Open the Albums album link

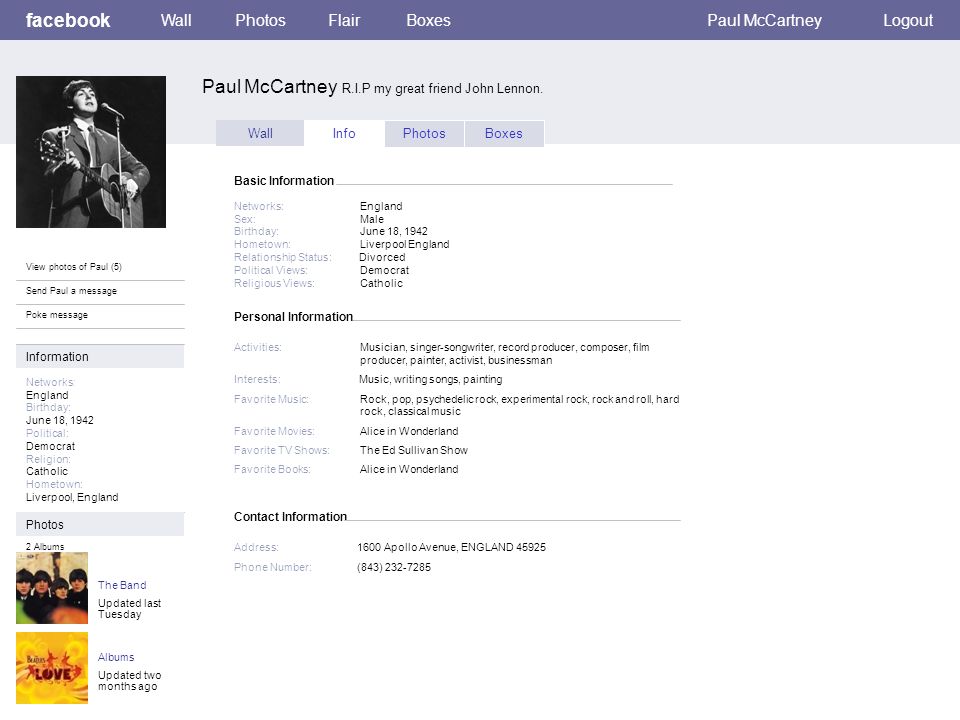coord(116,657)
